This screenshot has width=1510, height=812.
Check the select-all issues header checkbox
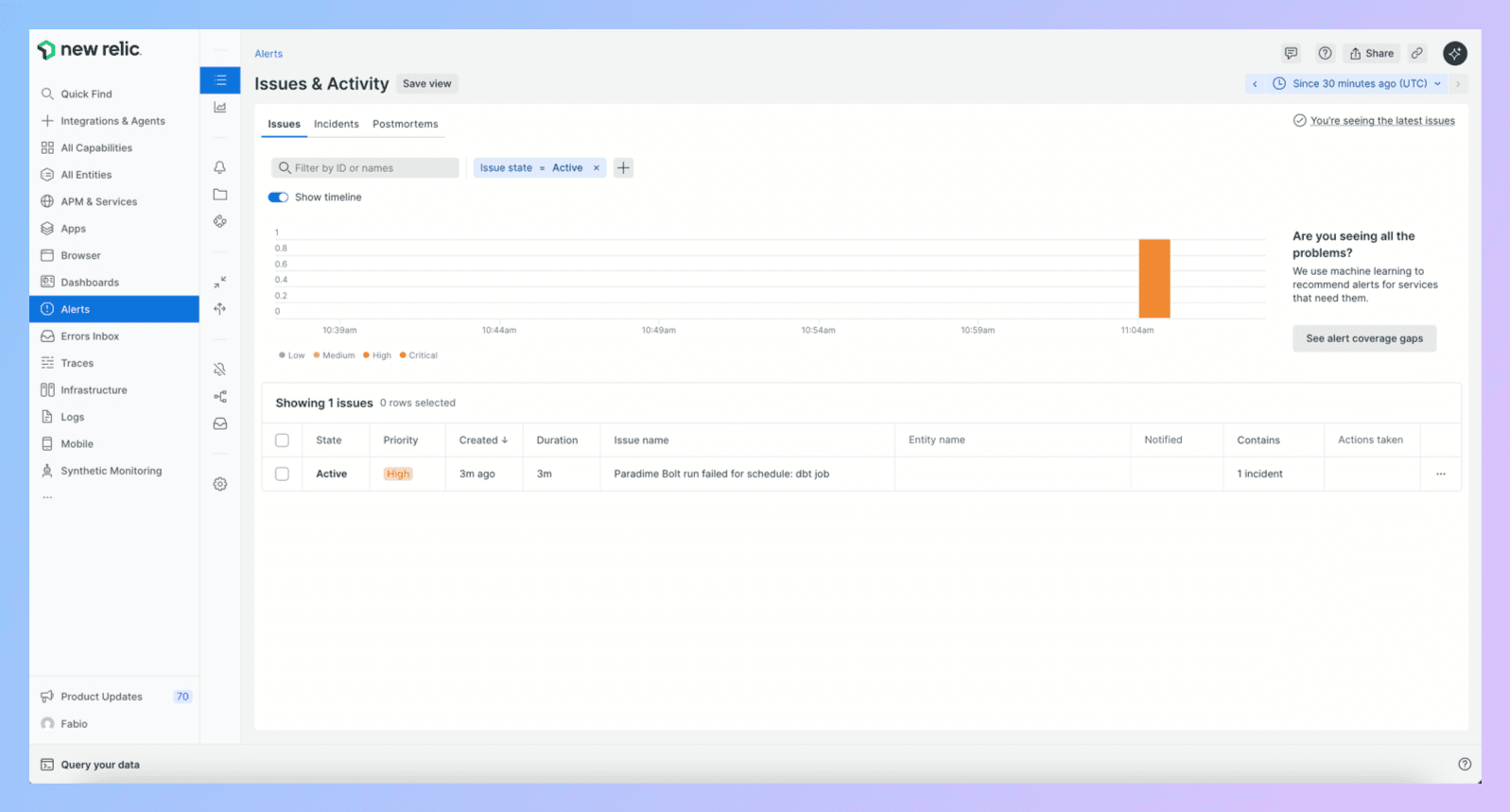point(282,440)
